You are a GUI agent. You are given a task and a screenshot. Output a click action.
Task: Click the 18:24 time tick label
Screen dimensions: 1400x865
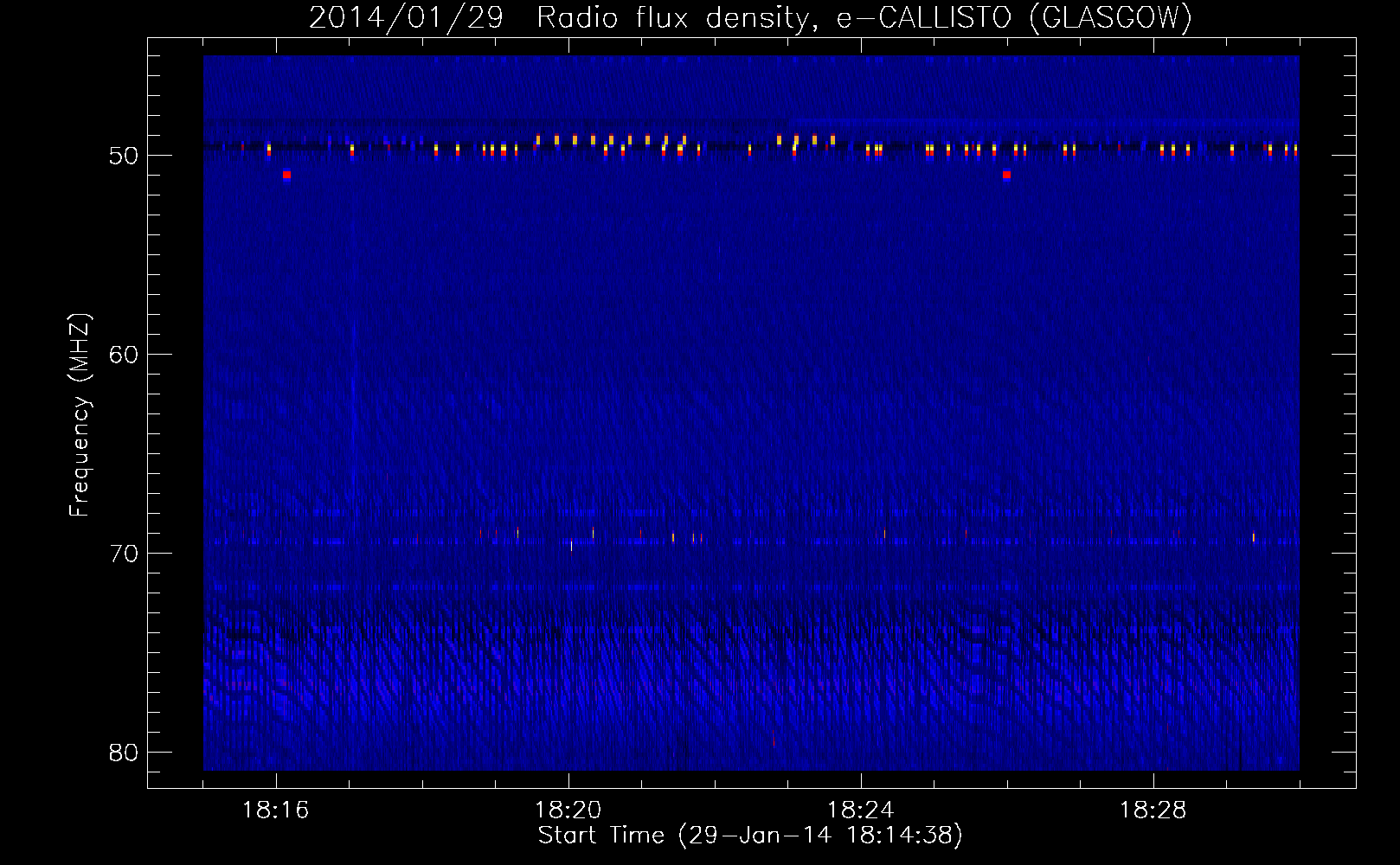pos(861,811)
